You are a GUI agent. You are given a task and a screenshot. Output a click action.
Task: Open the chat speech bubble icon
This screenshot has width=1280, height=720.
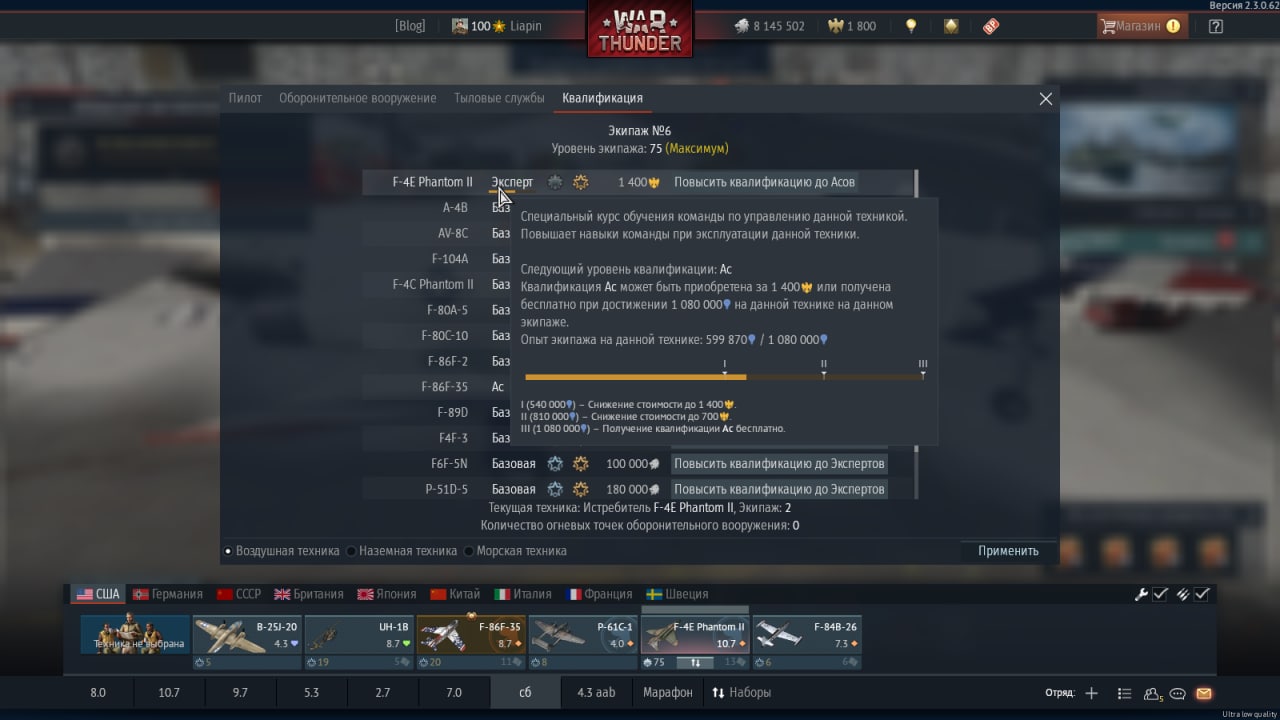click(x=1178, y=693)
